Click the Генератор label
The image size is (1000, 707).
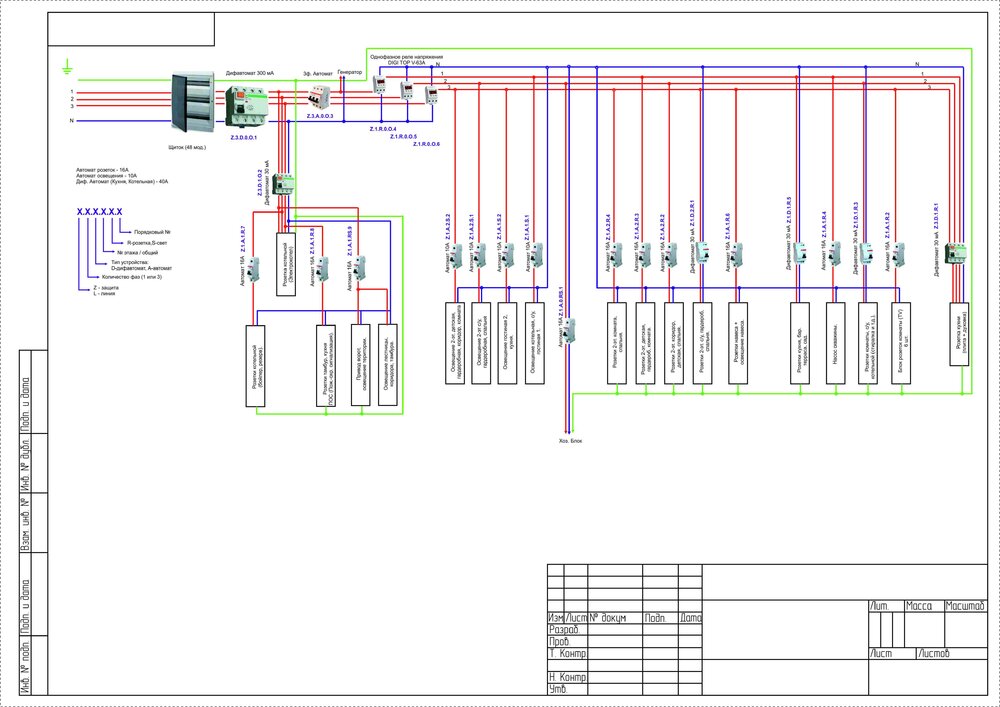click(x=349, y=72)
